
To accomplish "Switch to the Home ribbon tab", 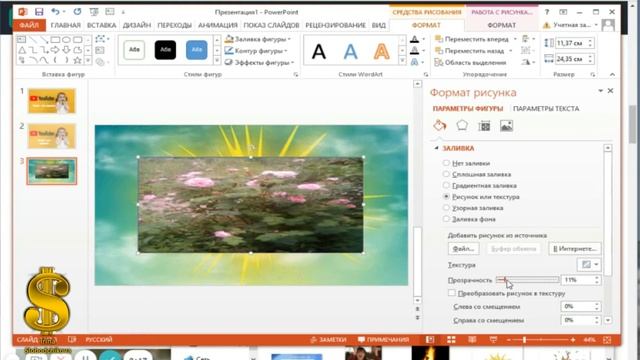I will pos(66,25).
